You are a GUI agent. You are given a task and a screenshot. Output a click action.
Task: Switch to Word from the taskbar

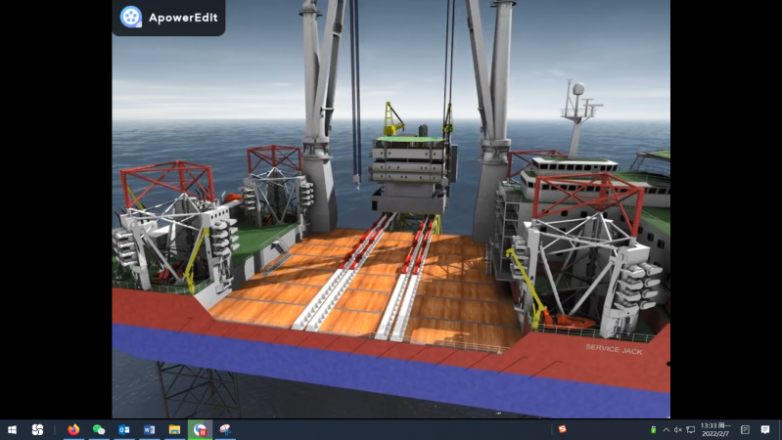click(x=149, y=430)
